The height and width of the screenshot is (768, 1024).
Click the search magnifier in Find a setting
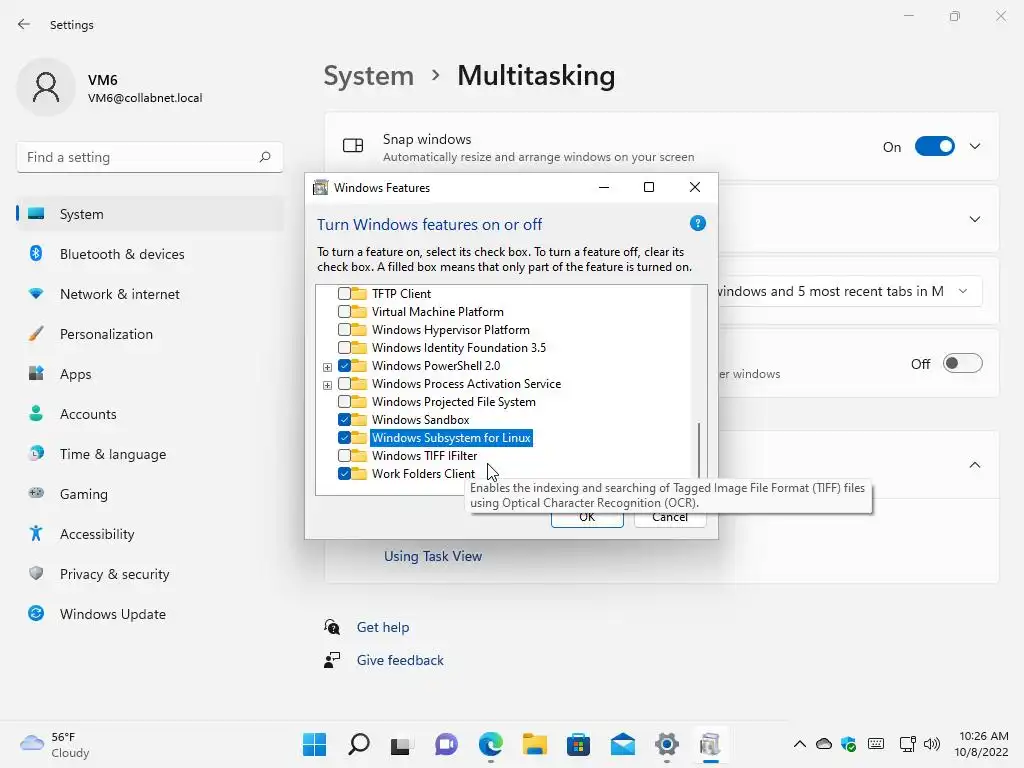point(264,157)
